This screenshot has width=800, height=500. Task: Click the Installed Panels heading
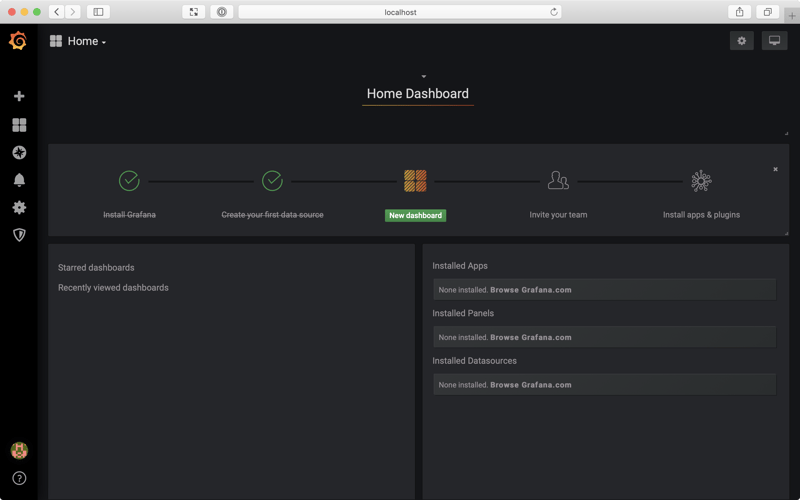click(x=463, y=313)
